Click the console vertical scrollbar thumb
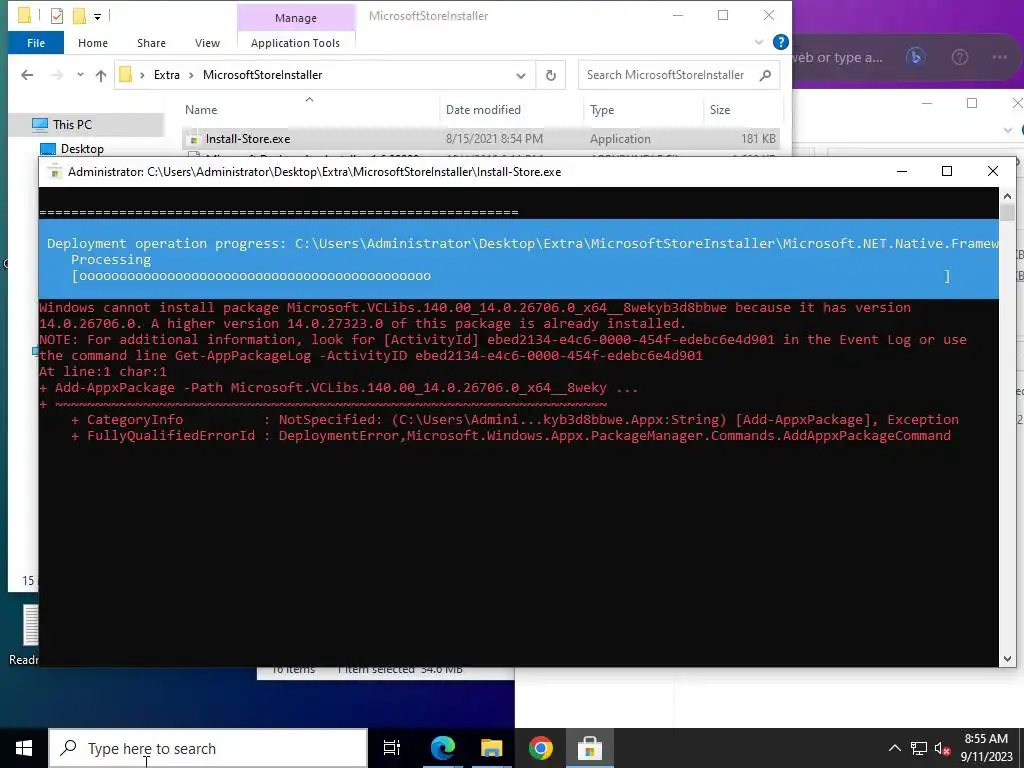 (1007, 212)
